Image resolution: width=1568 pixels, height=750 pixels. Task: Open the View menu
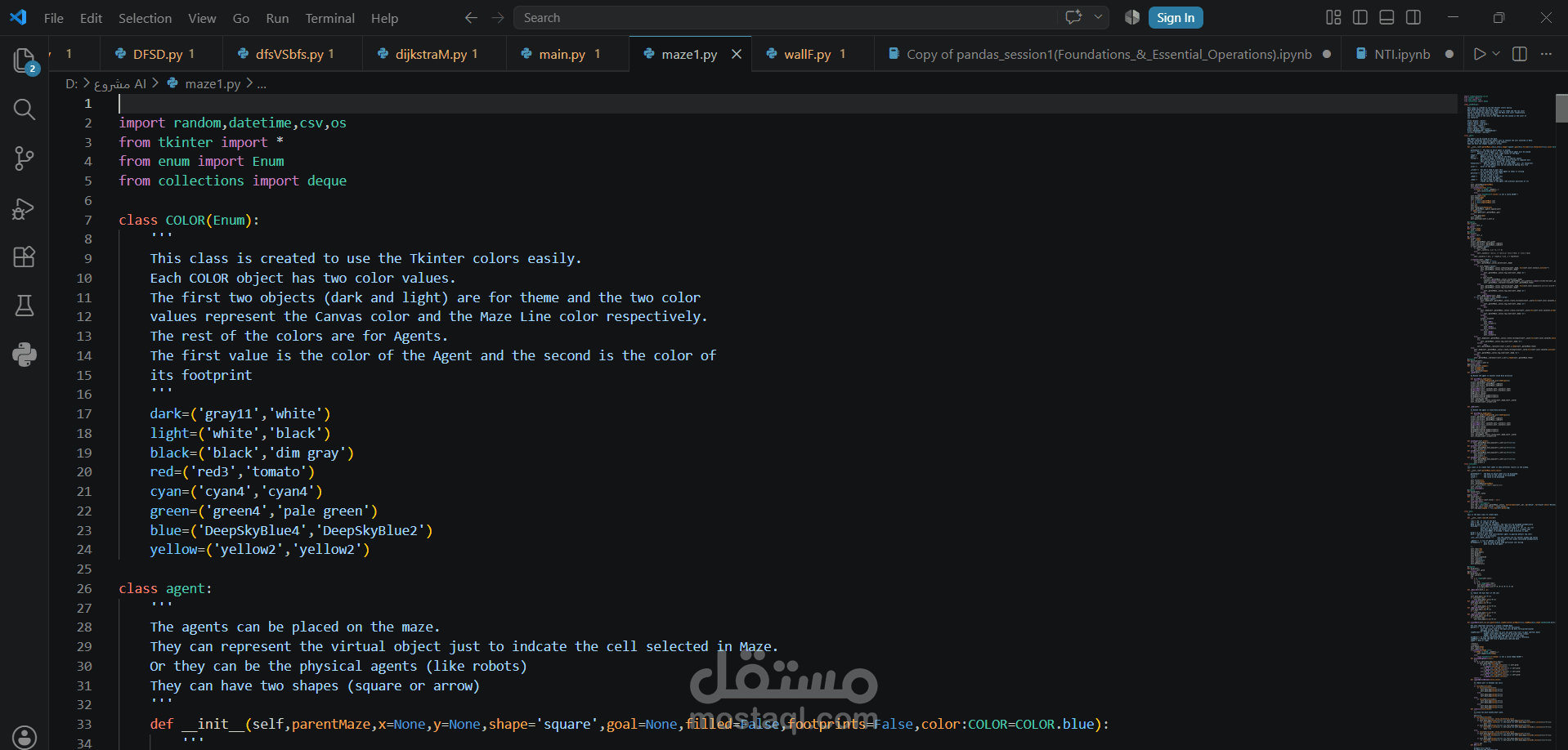coord(202,18)
